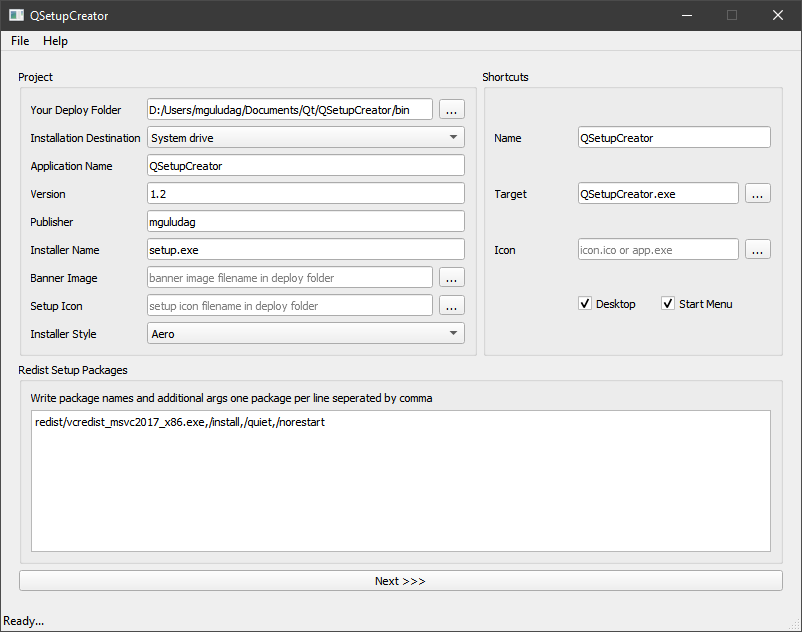Click the Banner Image filename field
802x632 pixels.
tap(289, 278)
